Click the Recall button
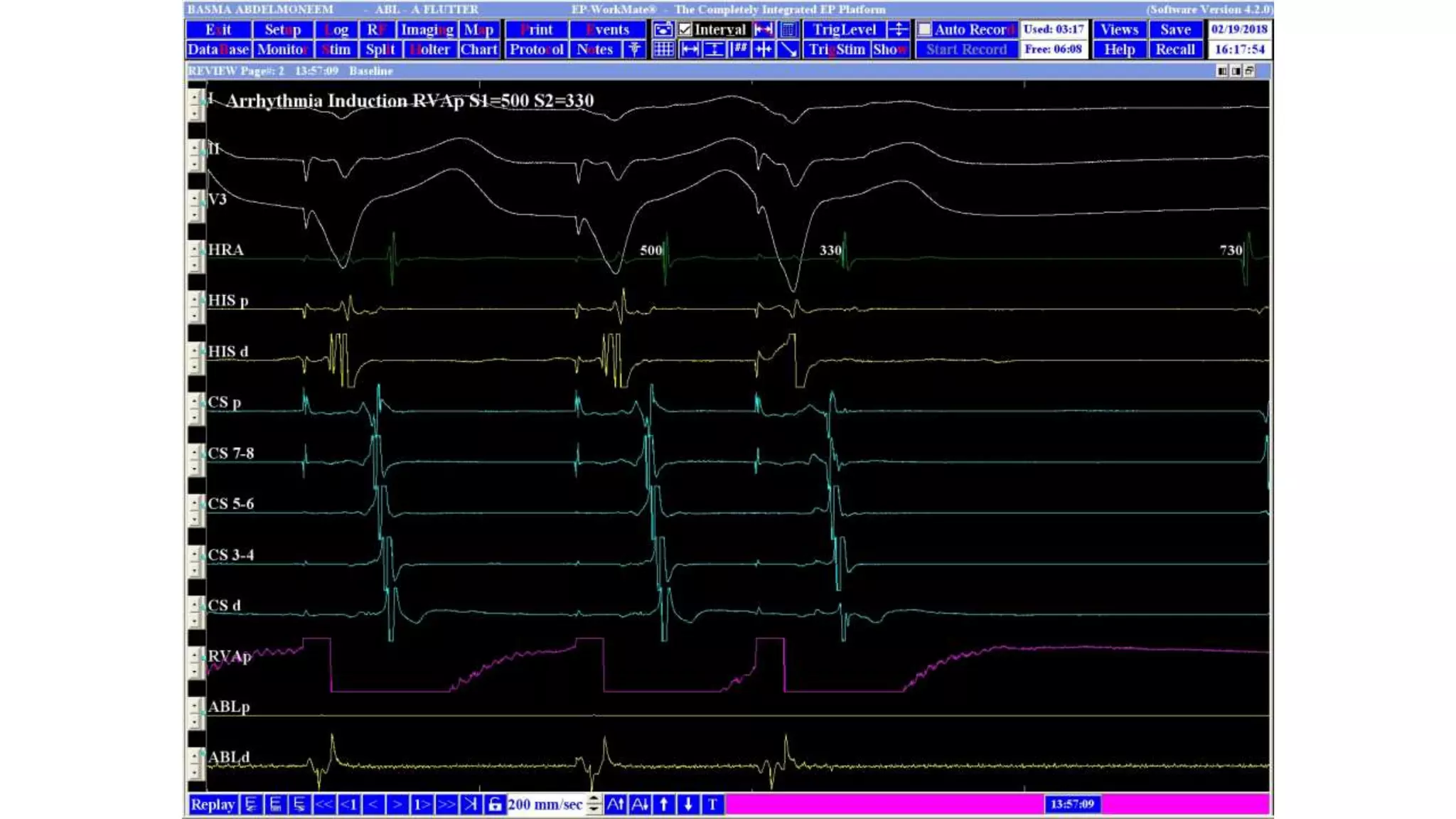1456x819 pixels. [1175, 50]
